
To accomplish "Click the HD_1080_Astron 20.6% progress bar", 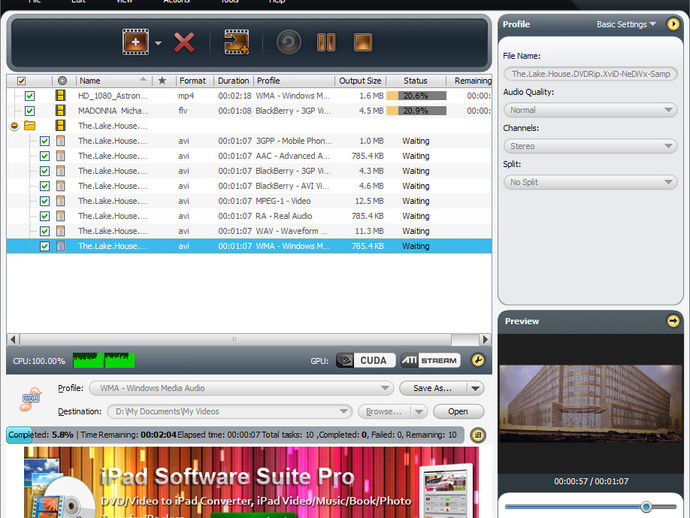I will pyautogui.click(x=416, y=96).
